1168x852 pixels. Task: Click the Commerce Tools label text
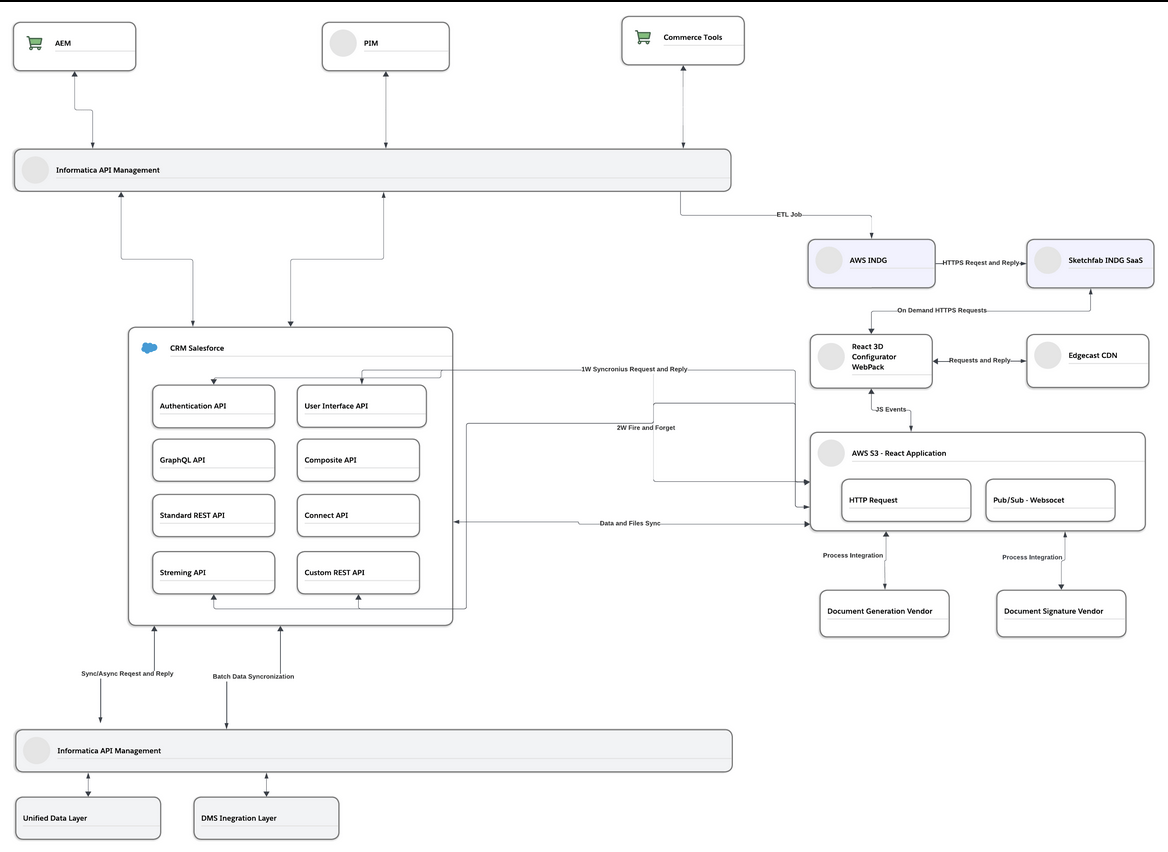click(x=693, y=37)
